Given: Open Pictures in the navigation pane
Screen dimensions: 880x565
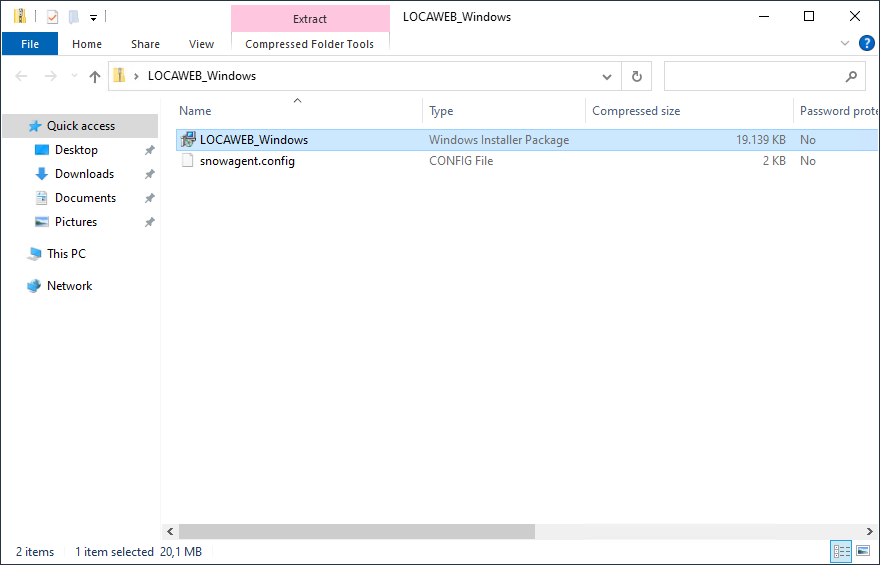Looking at the screenshot, I should [76, 222].
